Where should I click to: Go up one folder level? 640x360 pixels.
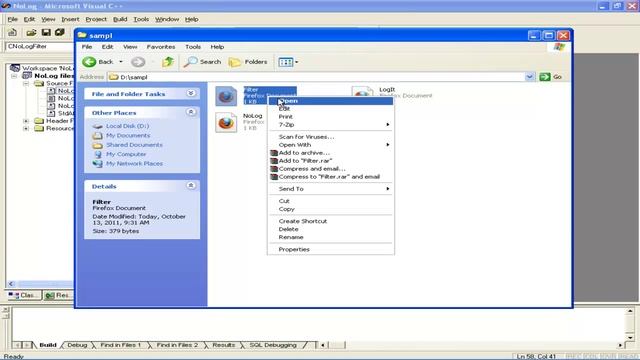click(168, 62)
